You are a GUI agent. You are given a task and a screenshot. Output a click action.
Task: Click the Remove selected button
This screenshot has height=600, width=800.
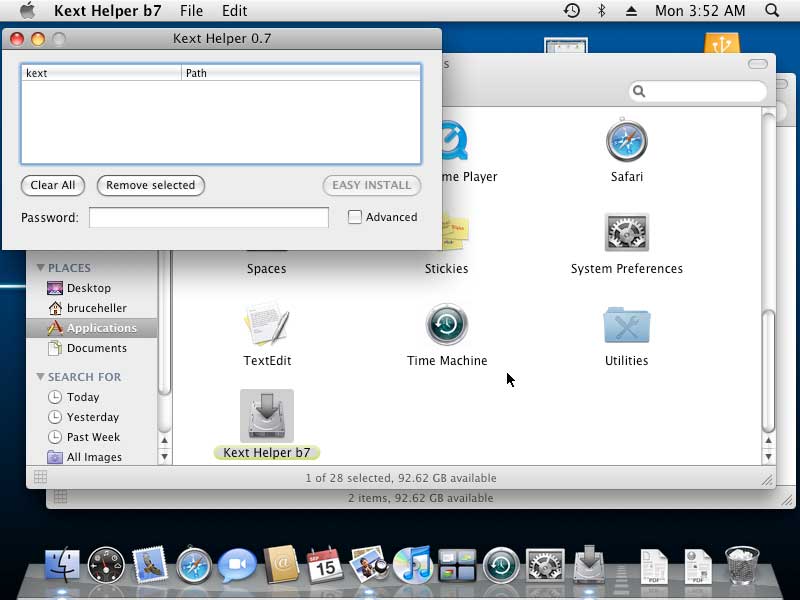[151, 185]
